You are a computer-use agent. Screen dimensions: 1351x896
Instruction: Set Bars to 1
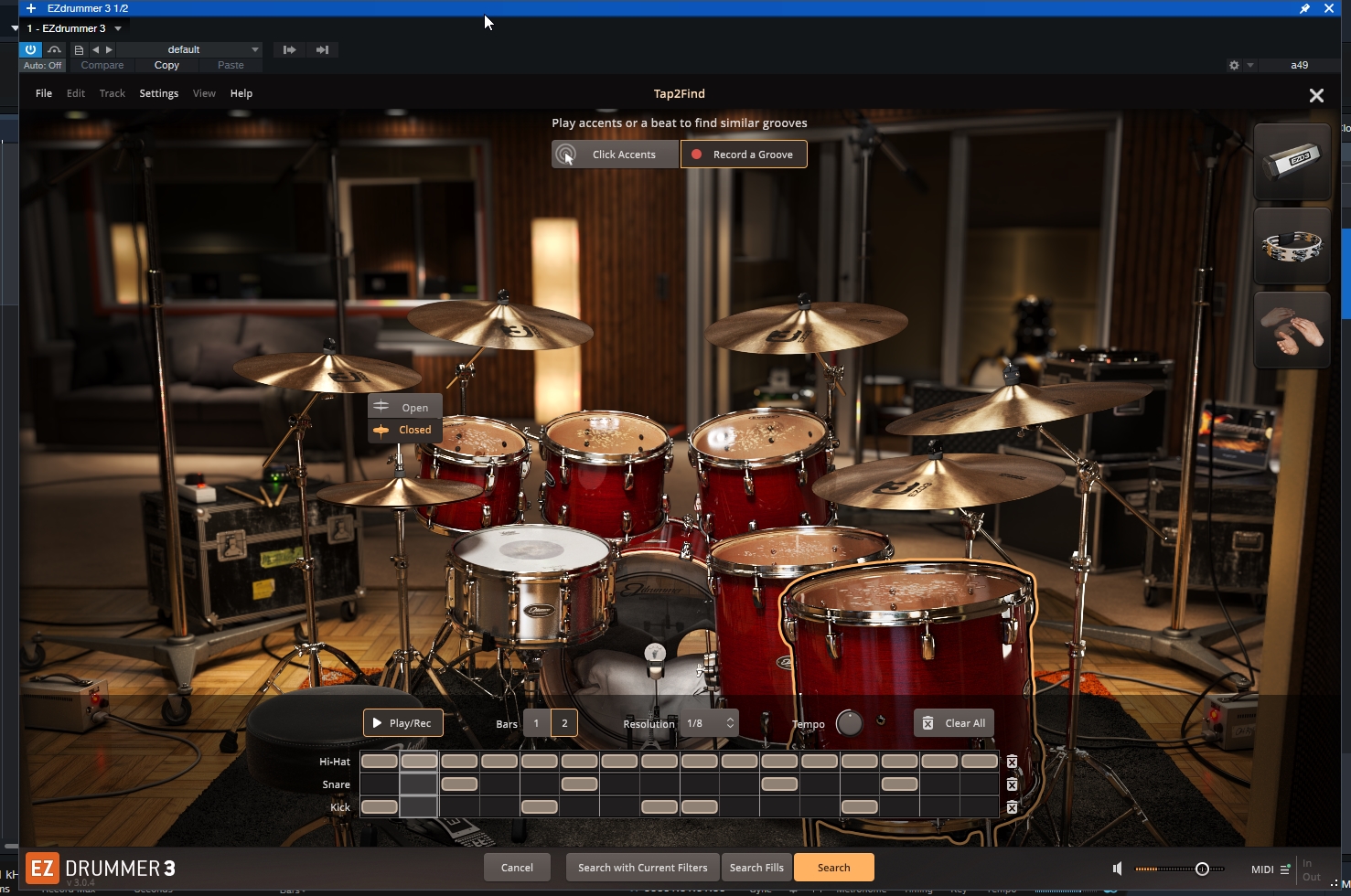coord(537,723)
